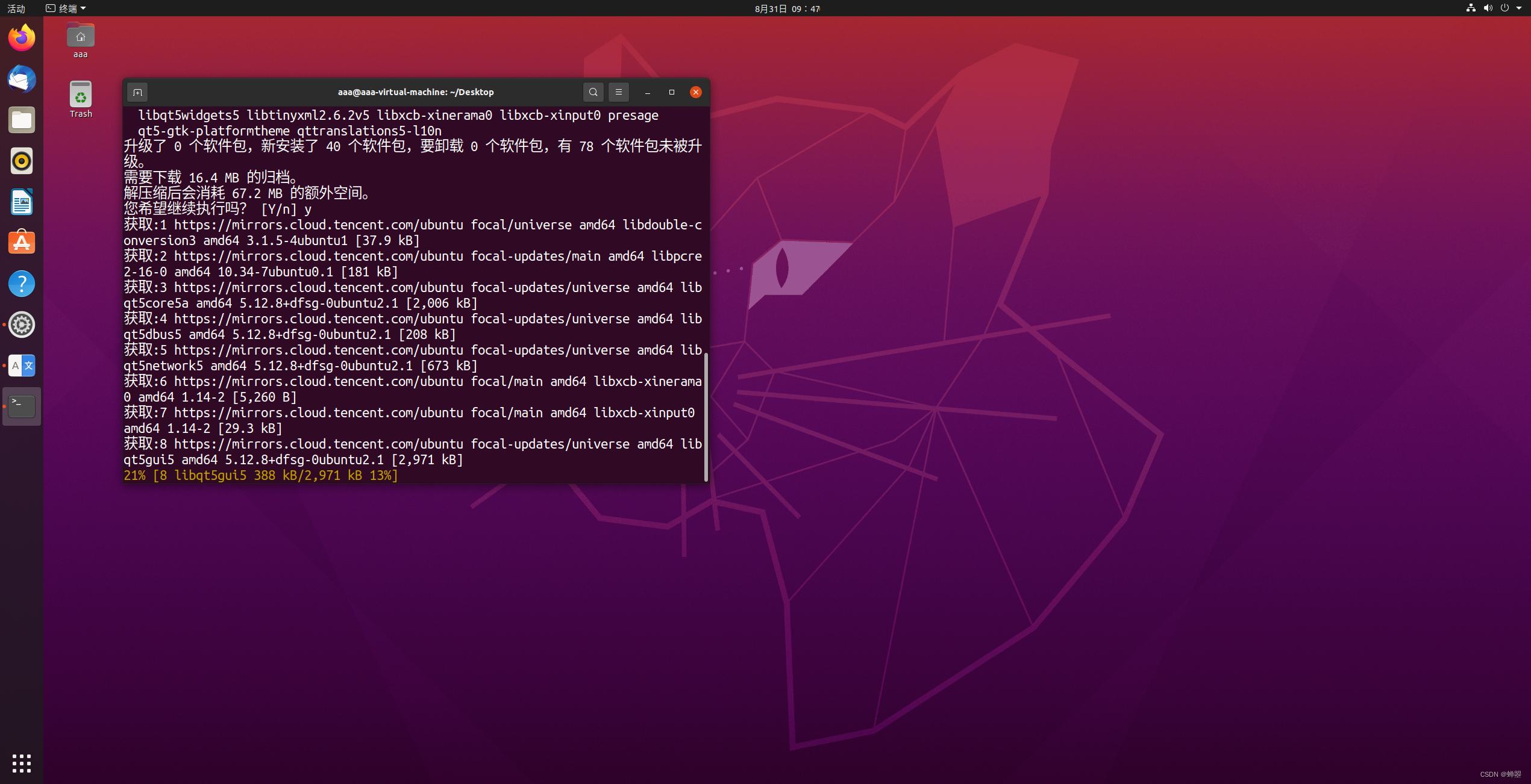Open Settings gear in dock
Screen dimensions: 1531x784
(x=22, y=325)
